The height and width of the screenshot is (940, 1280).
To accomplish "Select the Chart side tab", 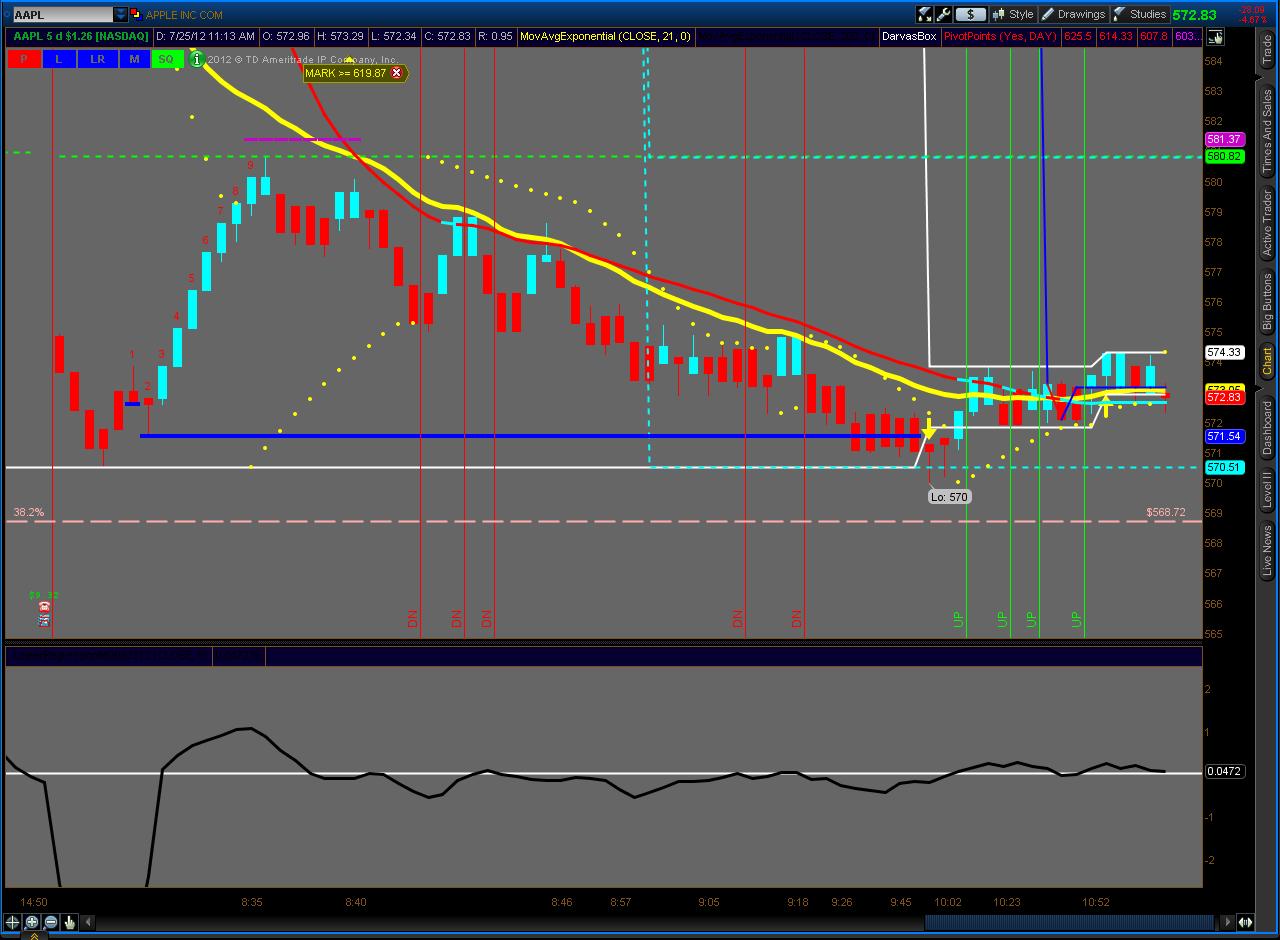I will 1267,361.
